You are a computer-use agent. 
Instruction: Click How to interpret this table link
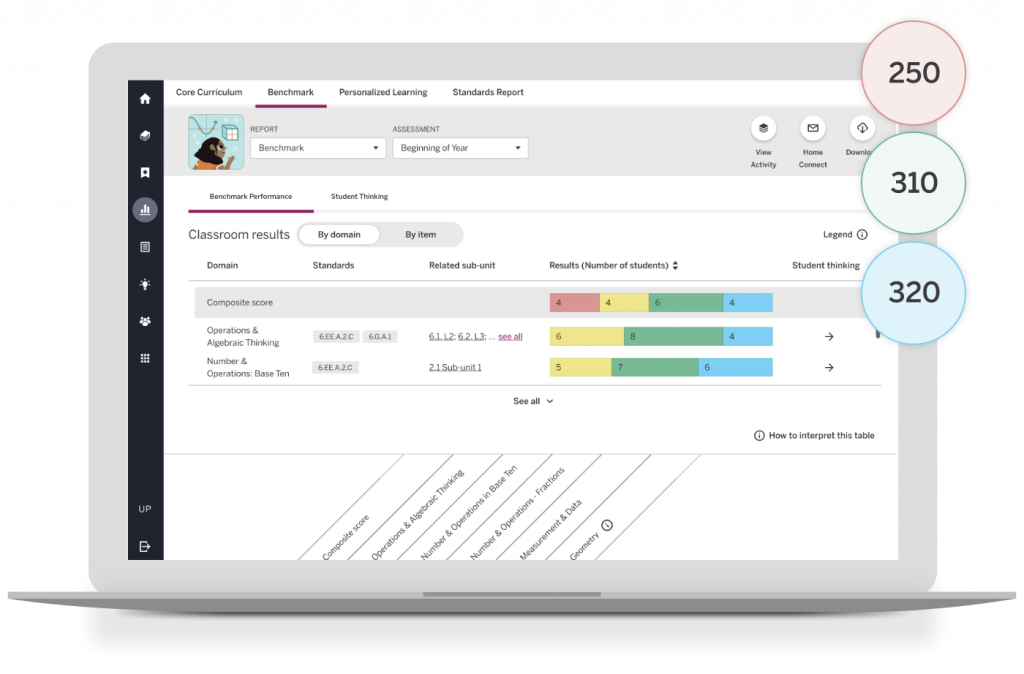(822, 436)
